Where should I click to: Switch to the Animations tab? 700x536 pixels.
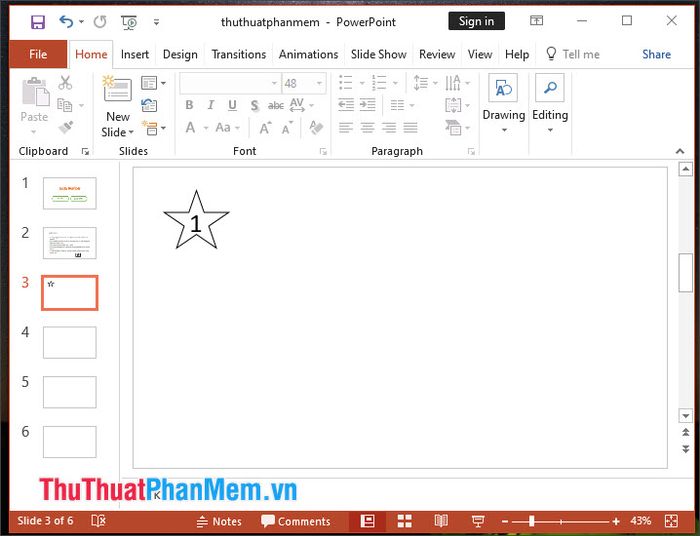click(308, 54)
